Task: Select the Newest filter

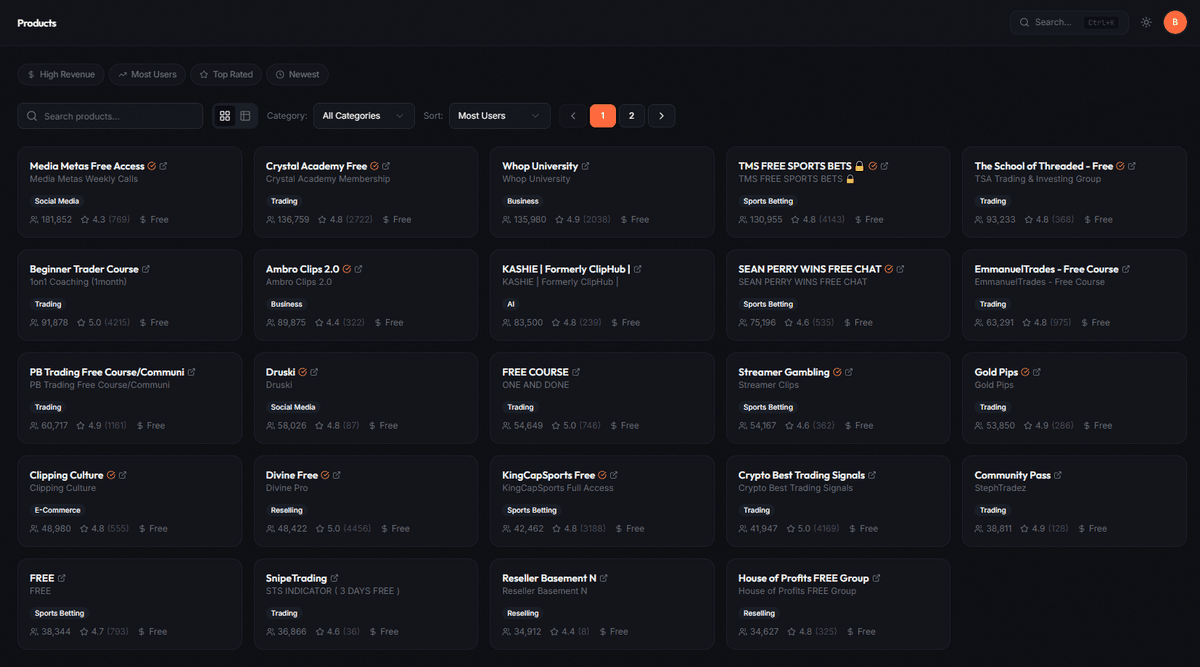Action: 297,74
